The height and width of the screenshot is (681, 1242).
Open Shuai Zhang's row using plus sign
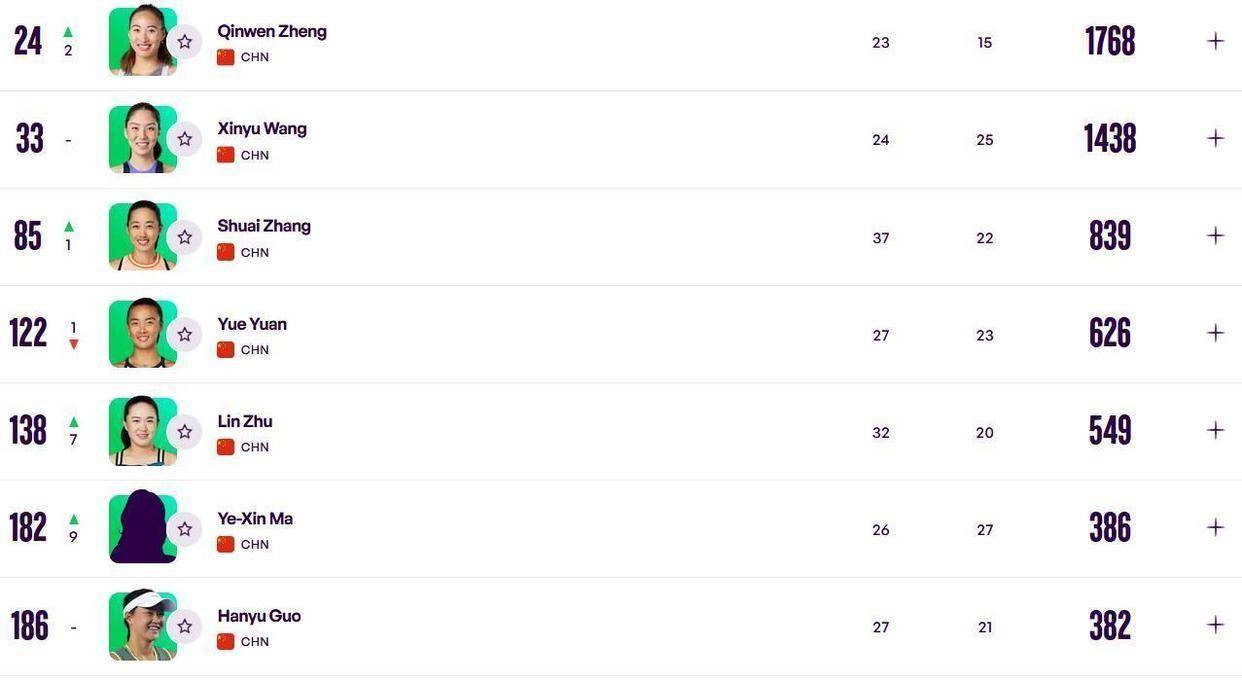pyautogui.click(x=1215, y=235)
